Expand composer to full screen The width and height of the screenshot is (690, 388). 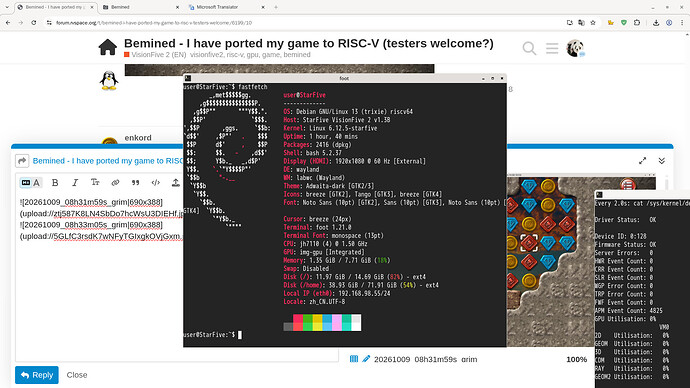(642, 161)
